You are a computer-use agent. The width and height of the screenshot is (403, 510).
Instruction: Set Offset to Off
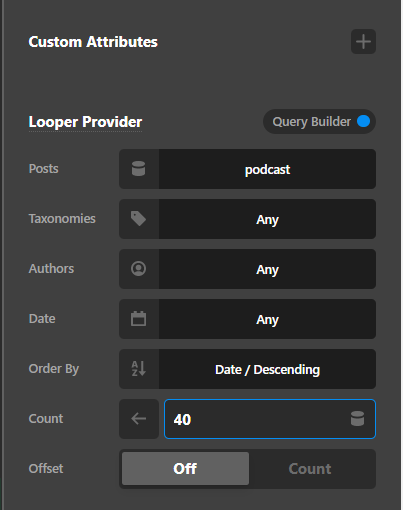coord(185,468)
